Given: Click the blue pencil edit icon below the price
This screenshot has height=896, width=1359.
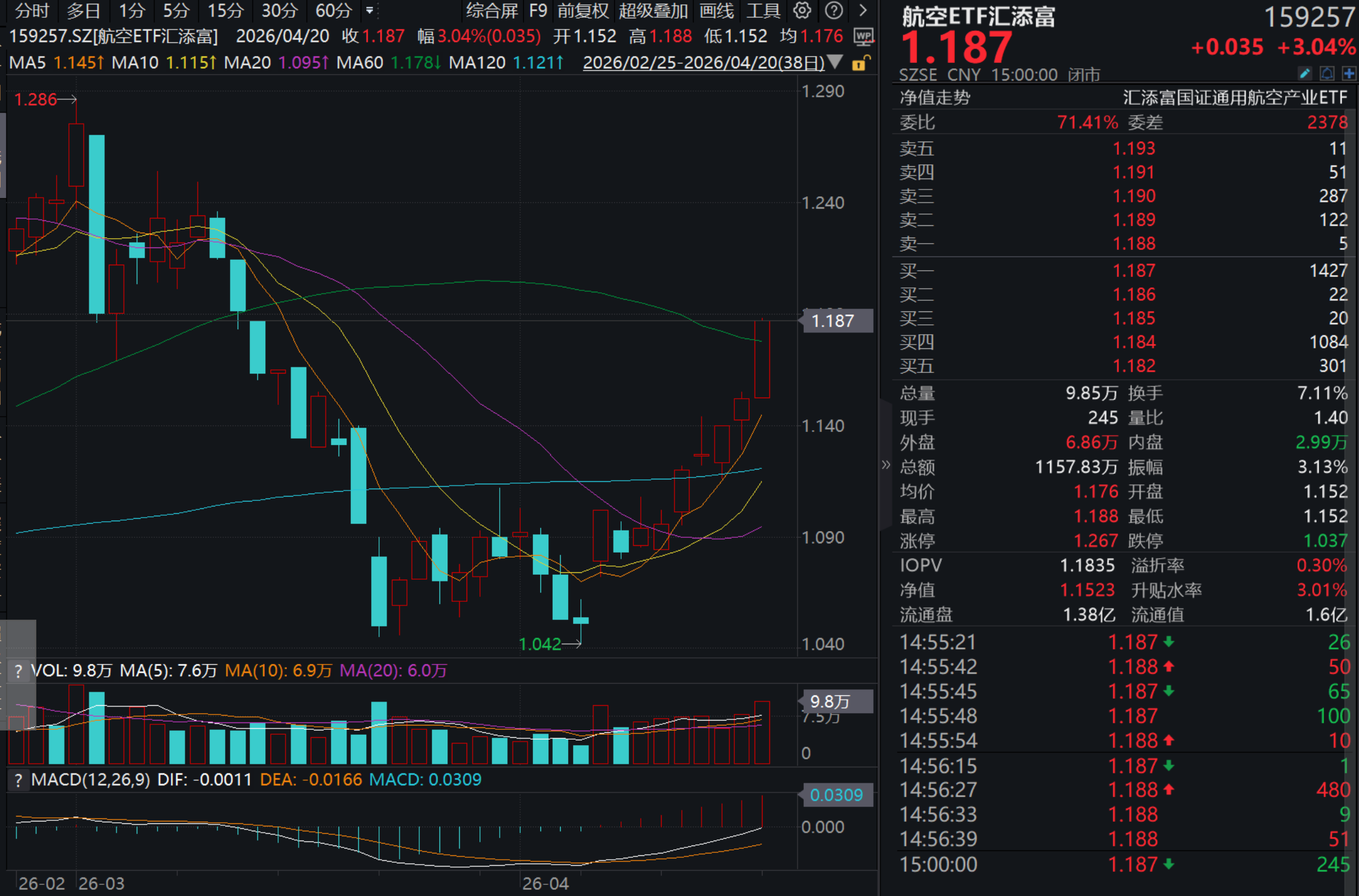Looking at the screenshot, I should 1305,73.
